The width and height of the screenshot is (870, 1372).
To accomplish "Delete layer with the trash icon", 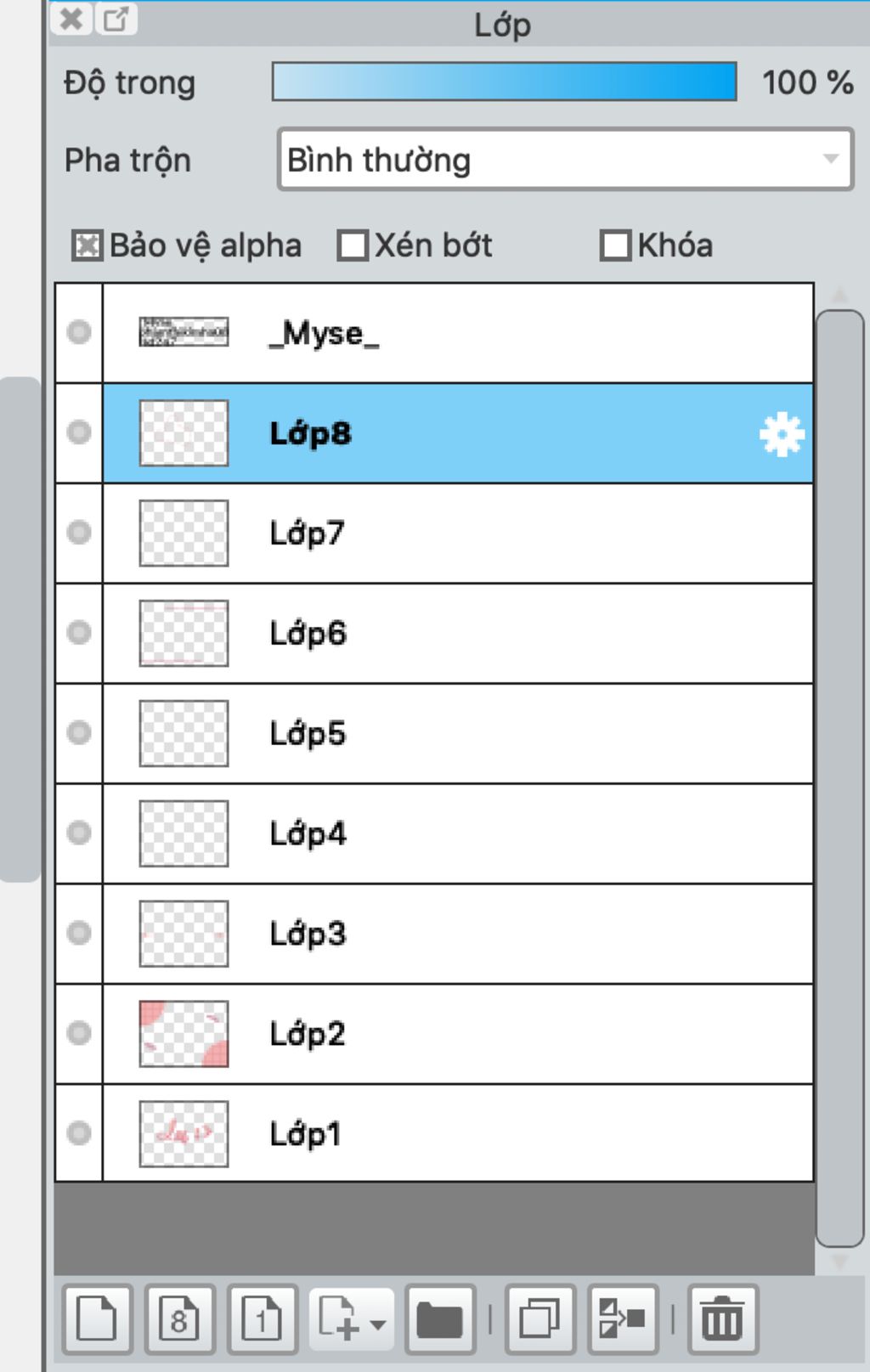I will click(x=722, y=1318).
